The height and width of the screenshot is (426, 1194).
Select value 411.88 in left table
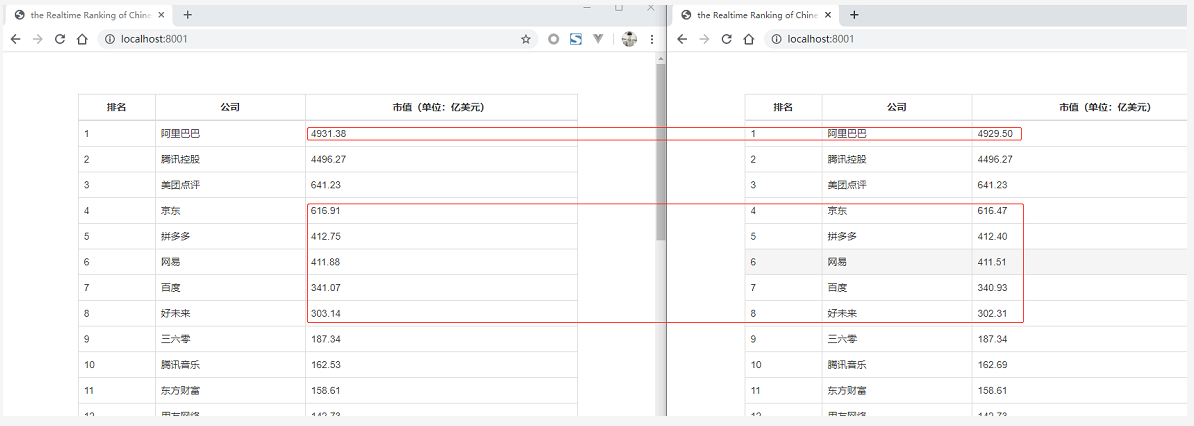(326, 262)
